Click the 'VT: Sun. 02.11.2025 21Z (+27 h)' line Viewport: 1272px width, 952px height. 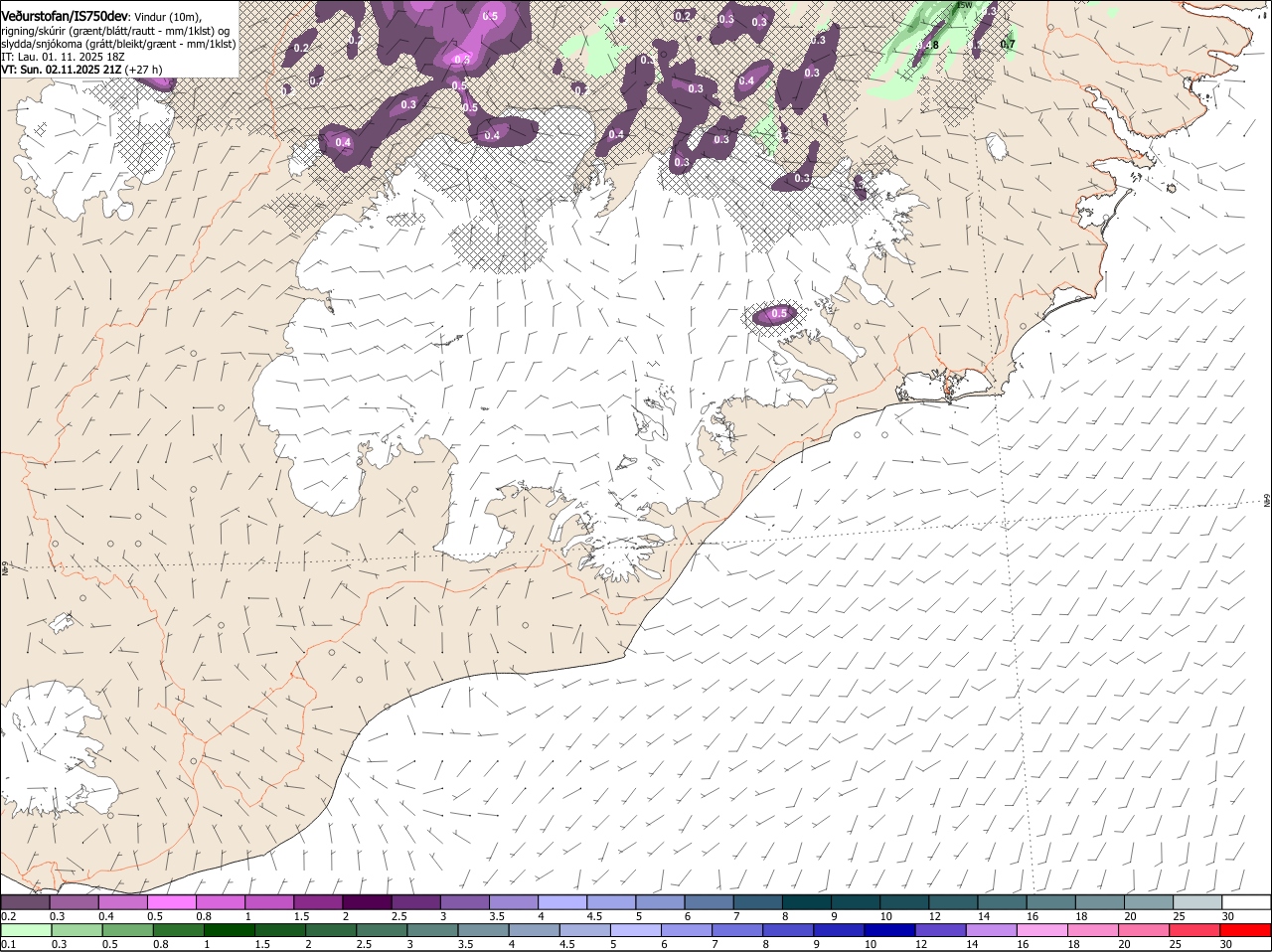tap(81, 70)
